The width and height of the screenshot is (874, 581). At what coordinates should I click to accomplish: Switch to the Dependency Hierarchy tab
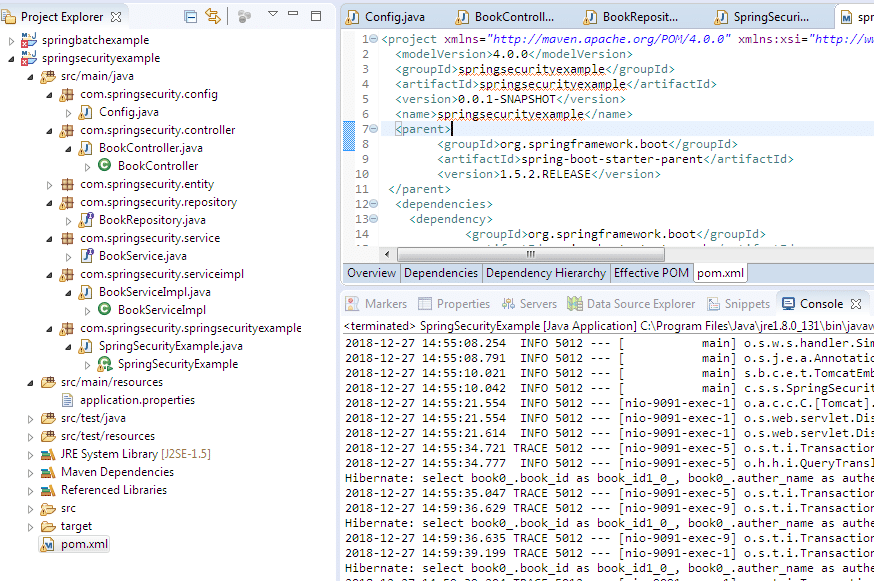[x=545, y=273]
